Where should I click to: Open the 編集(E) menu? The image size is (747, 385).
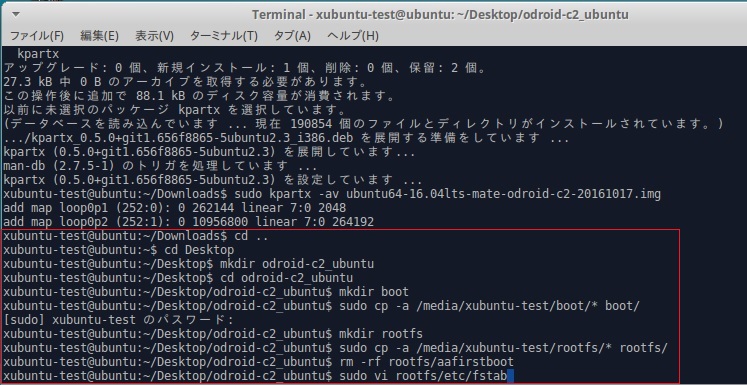click(100, 36)
